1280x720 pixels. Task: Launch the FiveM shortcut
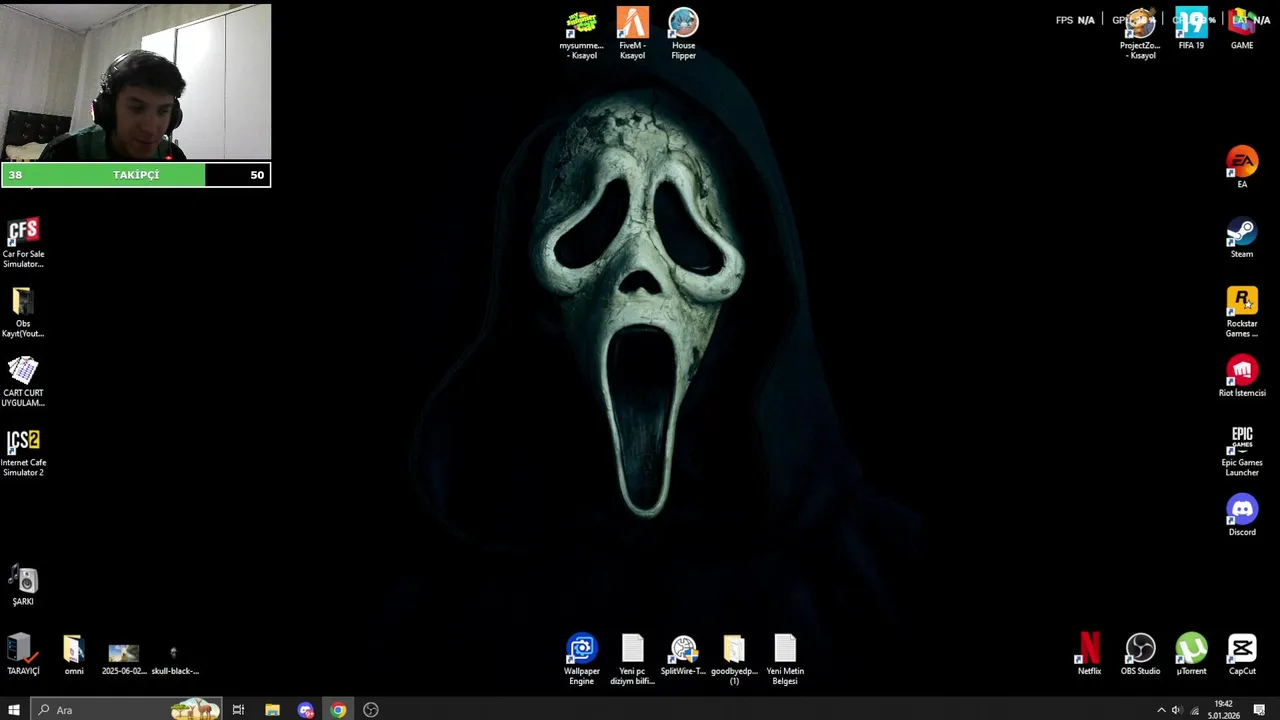[x=632, y=33]
